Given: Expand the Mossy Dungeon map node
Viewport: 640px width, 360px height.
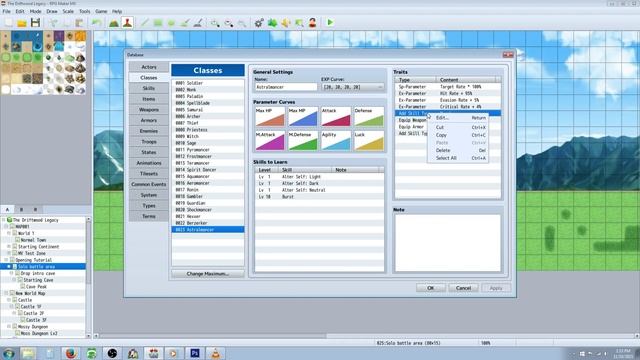Looking at the screenshot, I should point(9,327).
